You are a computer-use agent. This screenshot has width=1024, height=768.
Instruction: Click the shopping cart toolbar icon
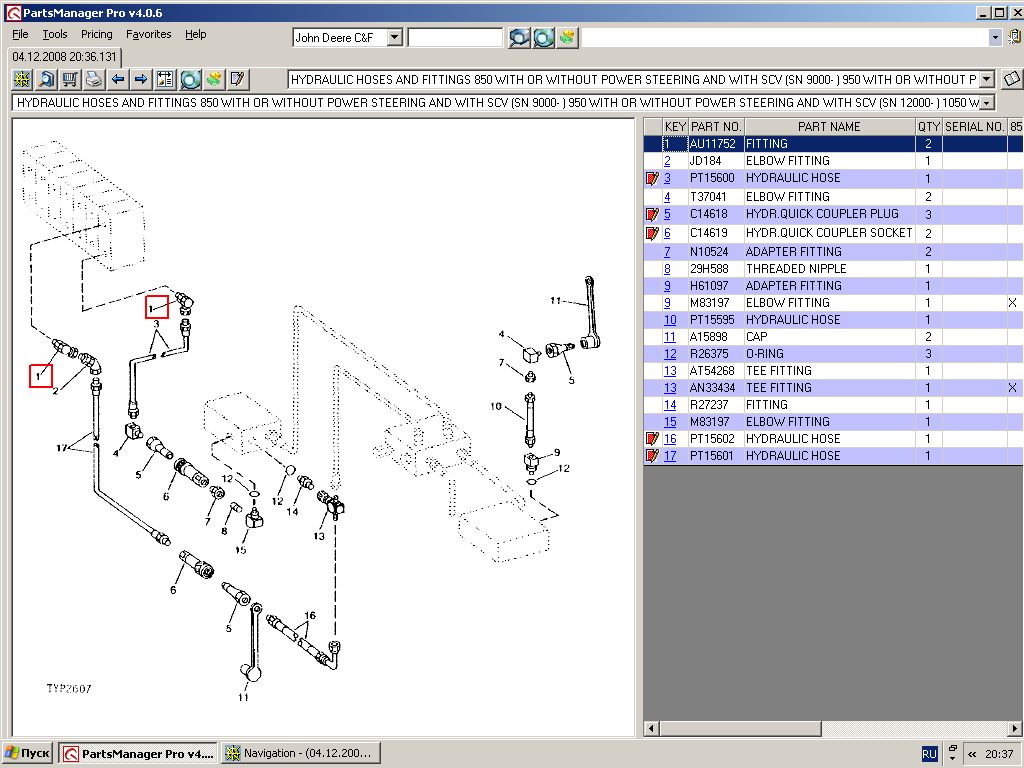(x=70, y=79)
